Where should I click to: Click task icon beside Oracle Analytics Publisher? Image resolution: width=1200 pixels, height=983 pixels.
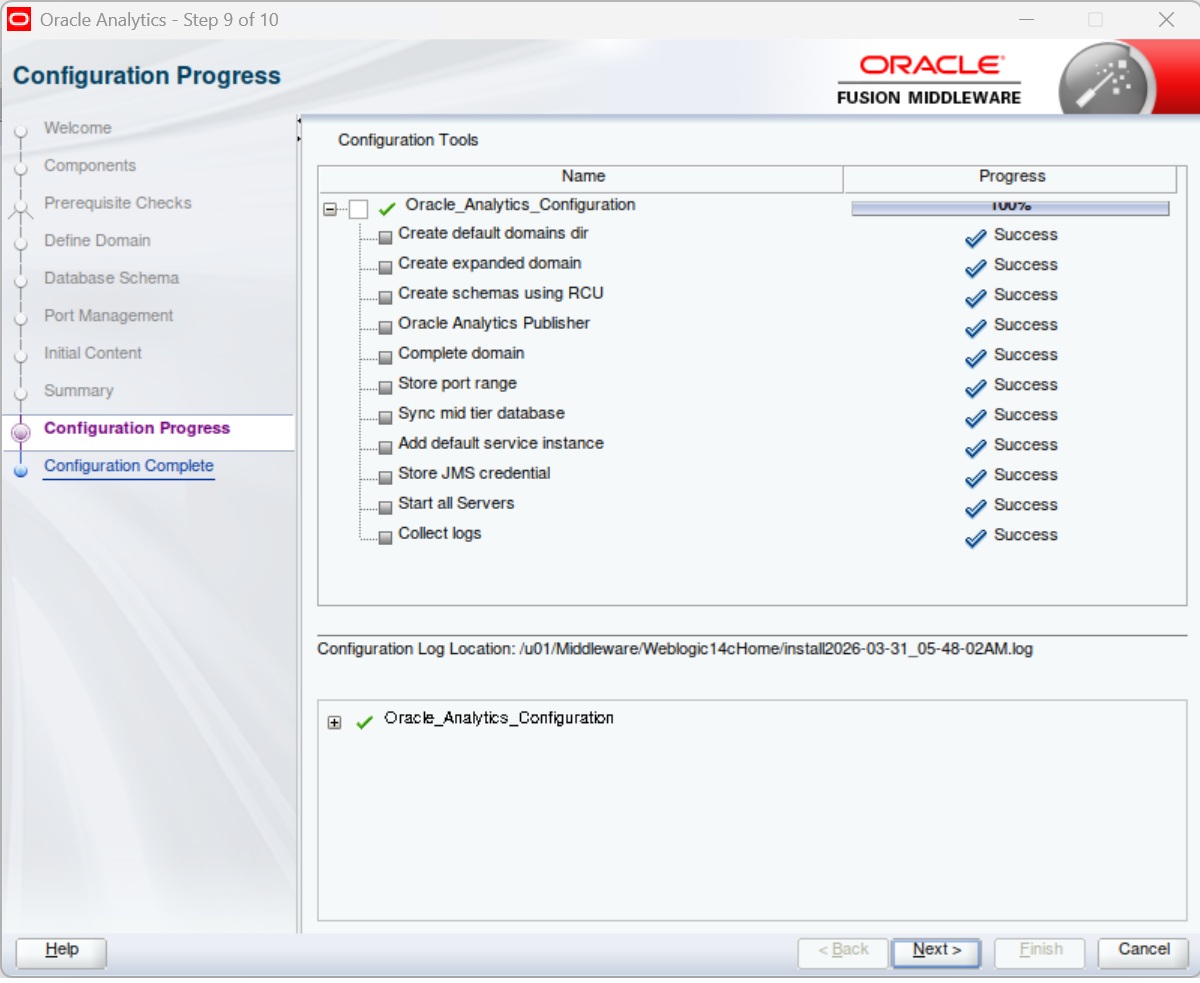[386, 328]
